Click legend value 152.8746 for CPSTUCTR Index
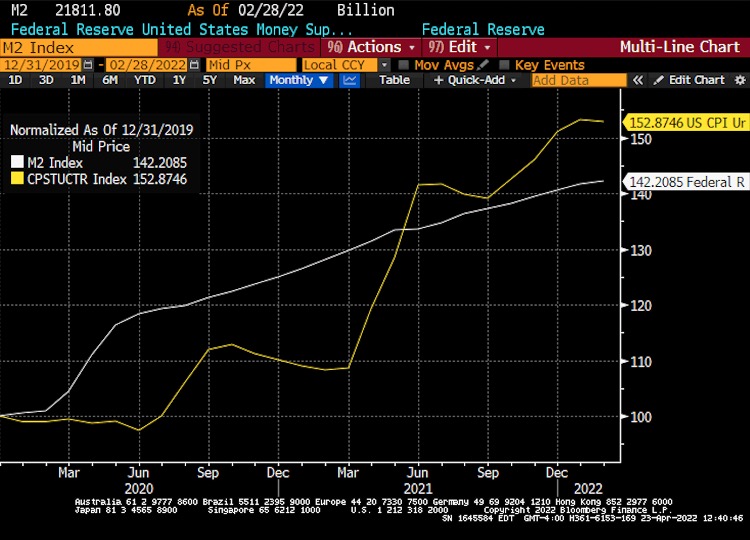The image size is (750, 540). 160,179
